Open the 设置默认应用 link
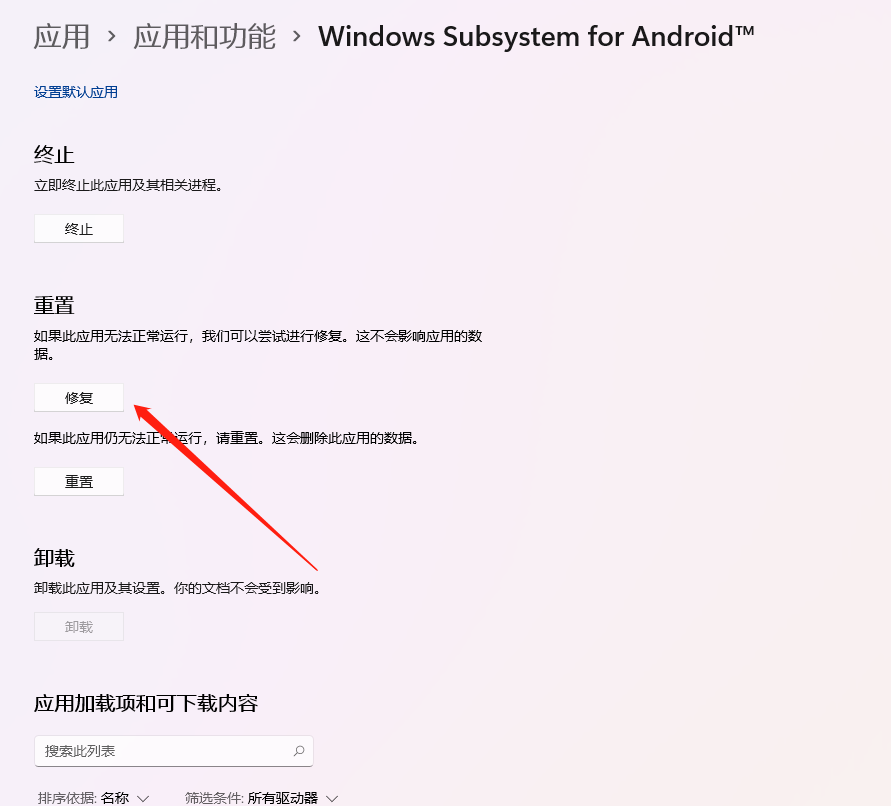891x806 pixels. pyautogui.click(x=76, y=92)
